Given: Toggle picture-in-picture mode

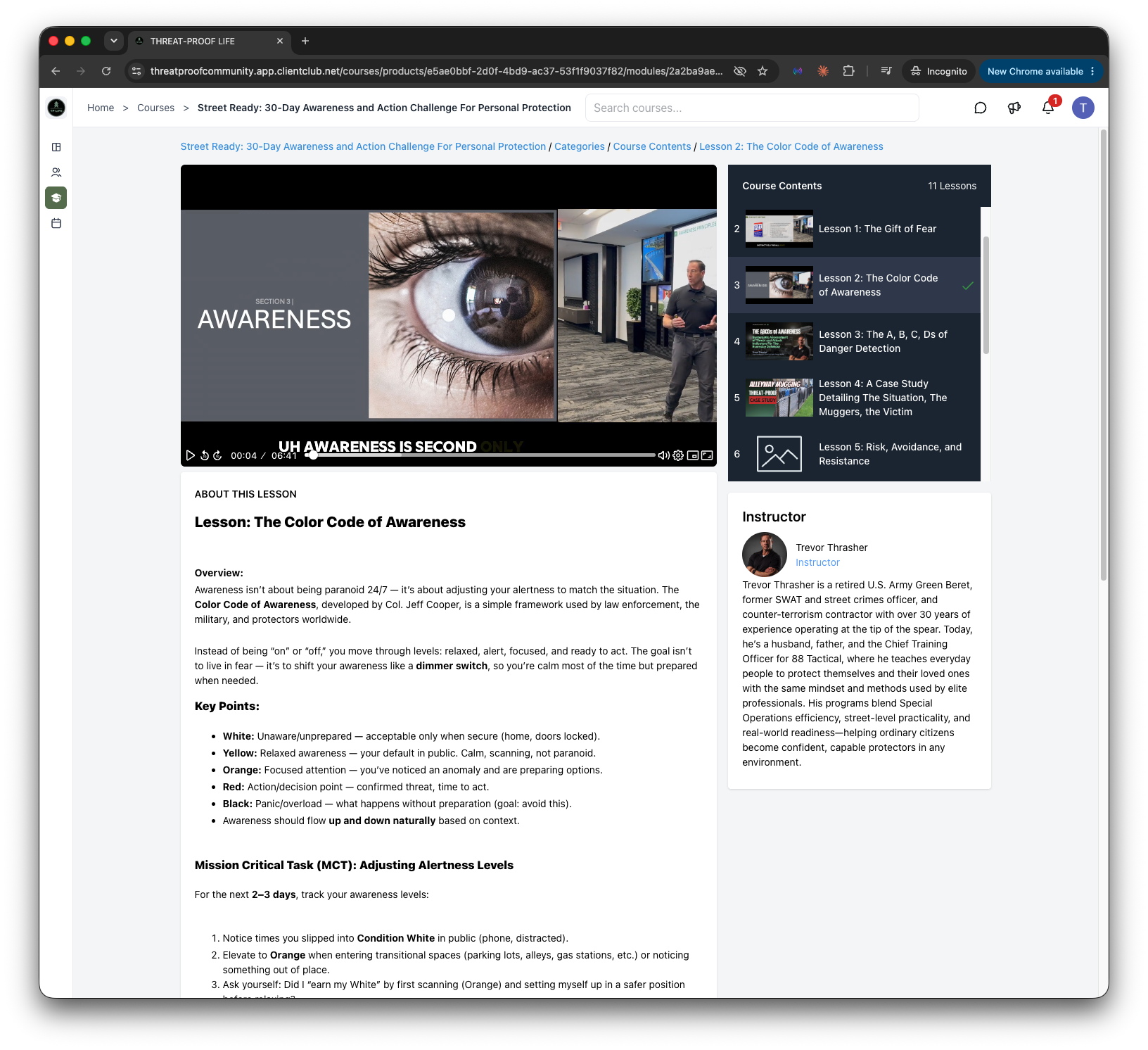Looking at the screenshot, I should point(693,455).
